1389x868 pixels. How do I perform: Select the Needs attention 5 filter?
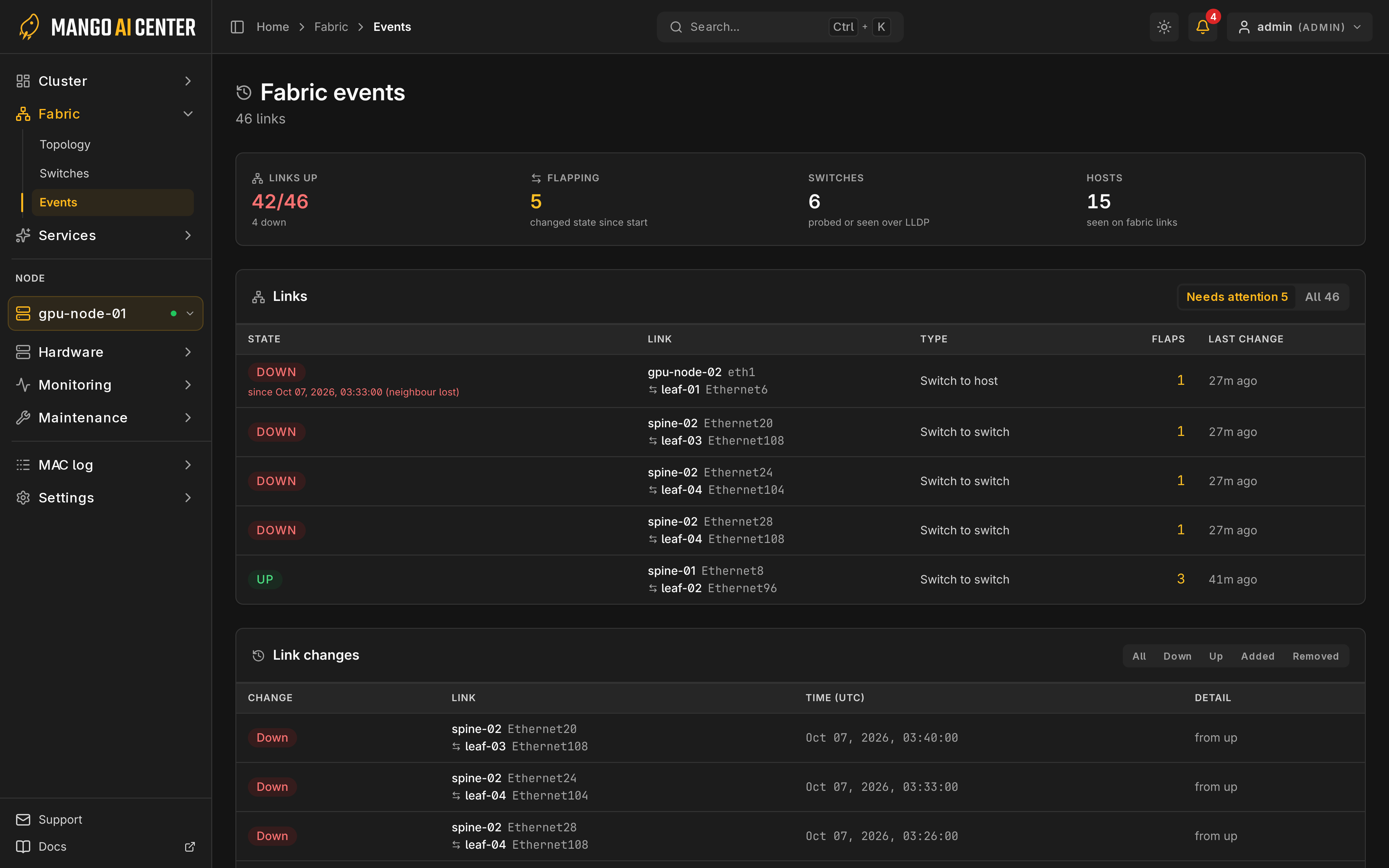[1237, 297]
